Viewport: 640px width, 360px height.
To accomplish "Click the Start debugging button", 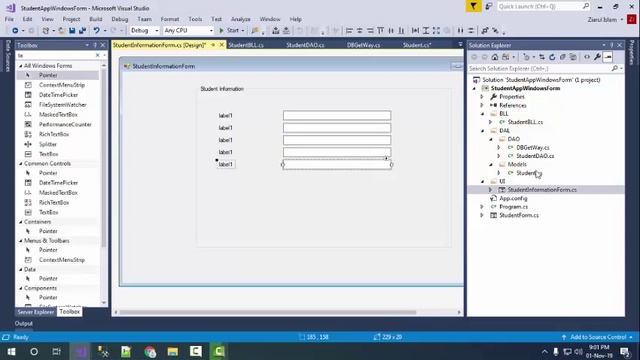I will [231, 31].
